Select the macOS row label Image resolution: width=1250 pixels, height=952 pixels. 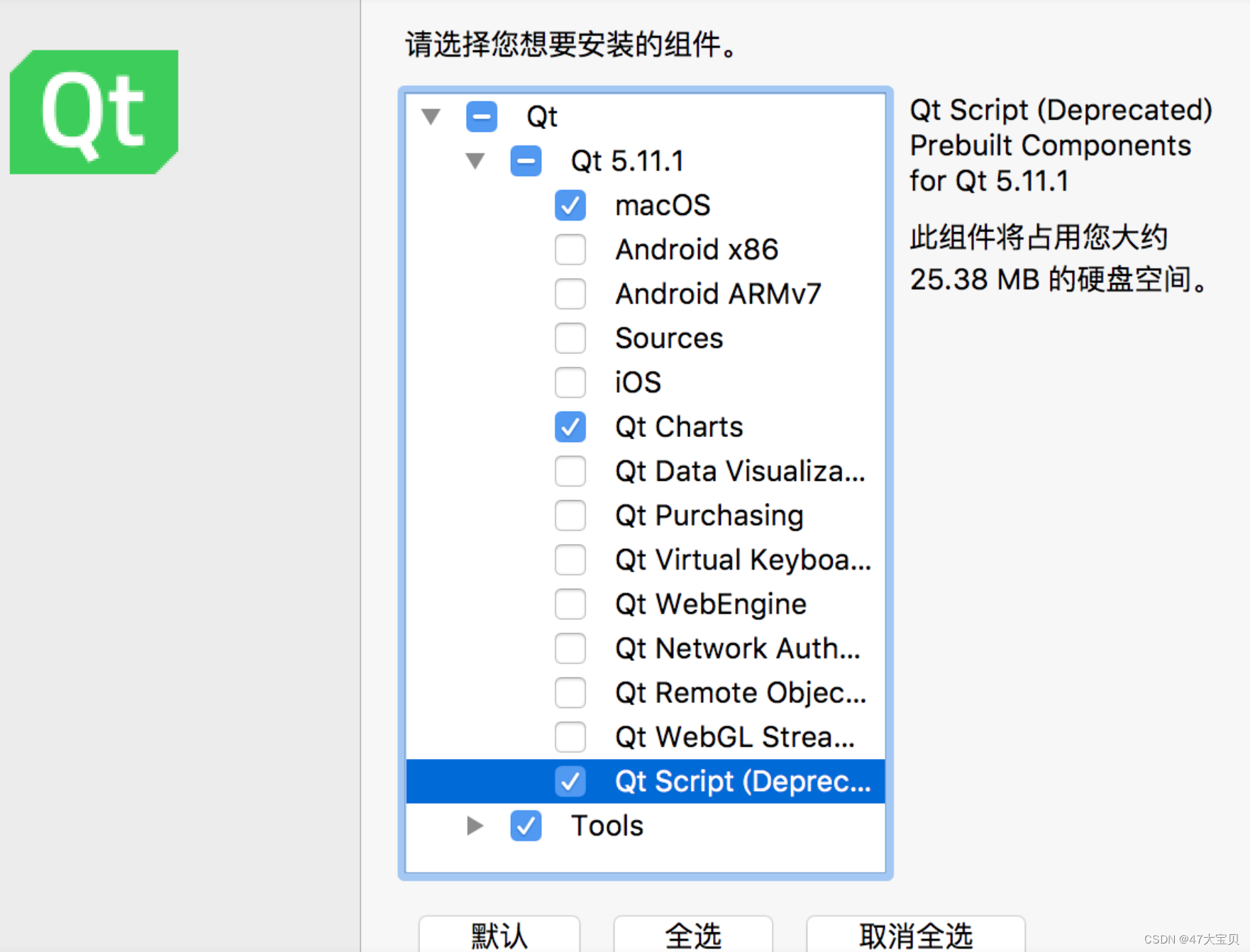(x=663, y=206)
